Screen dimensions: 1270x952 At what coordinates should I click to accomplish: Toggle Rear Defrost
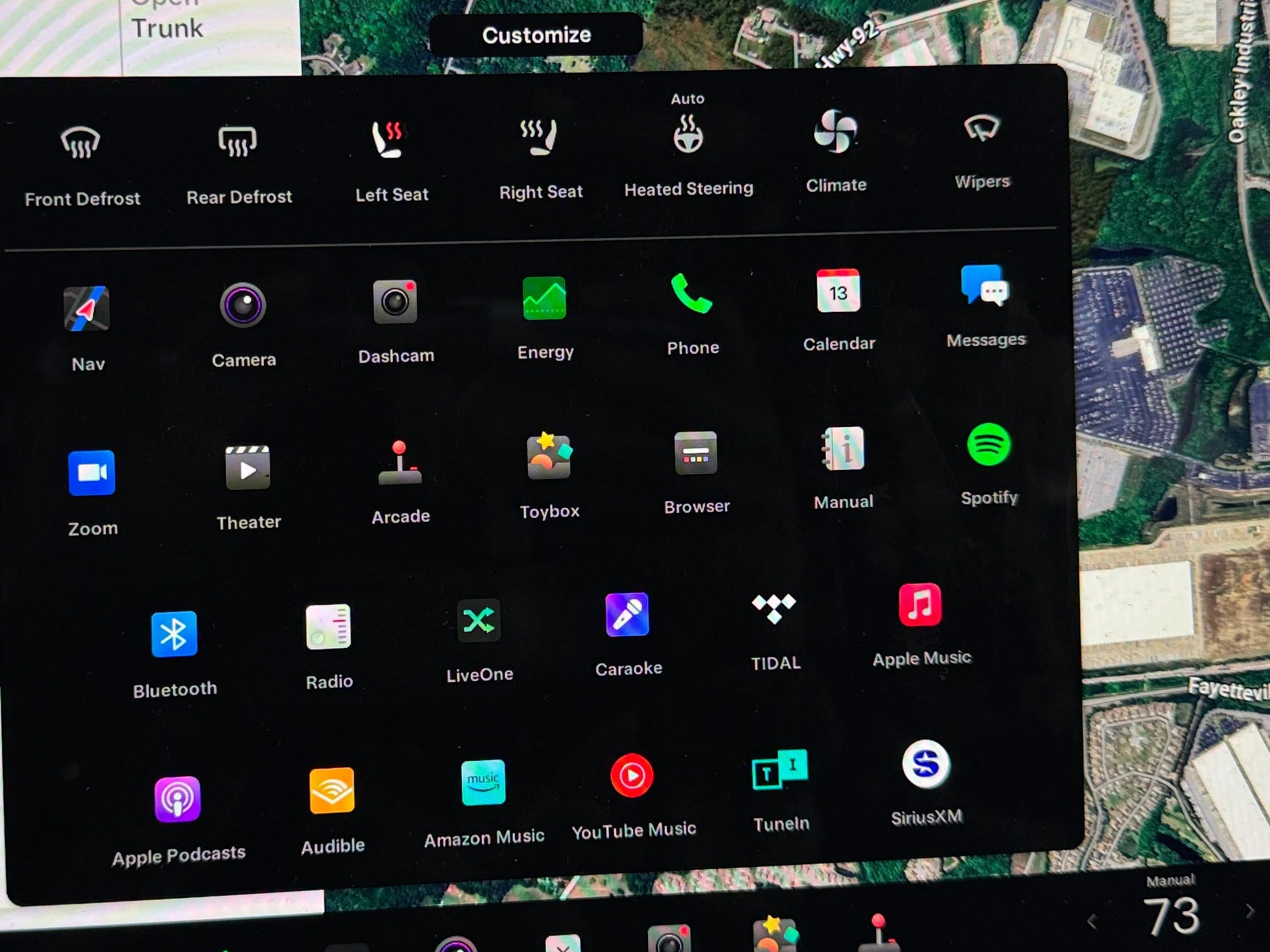click(x=237, y=140)
